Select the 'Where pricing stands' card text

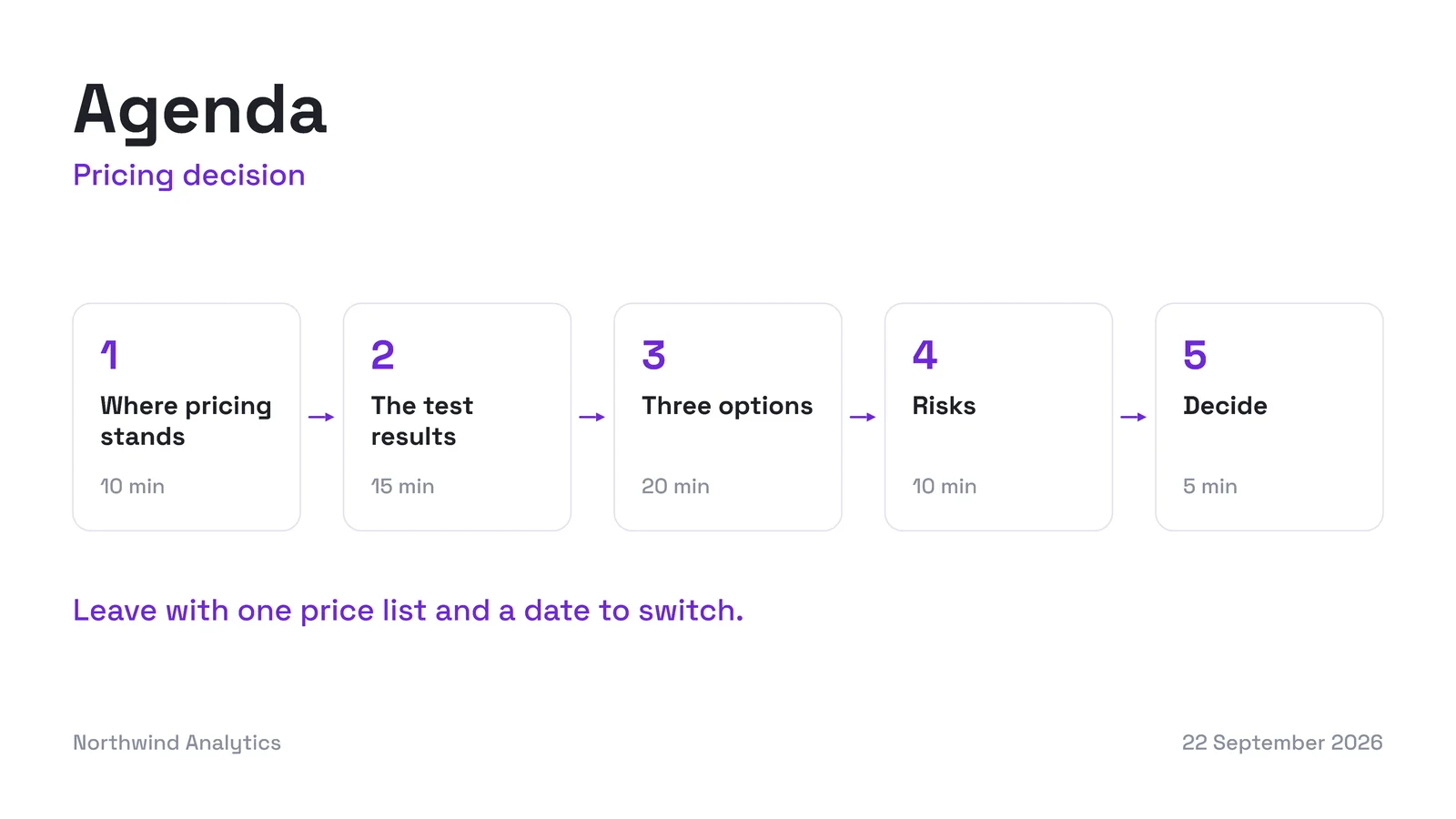(x=186, y=421)
